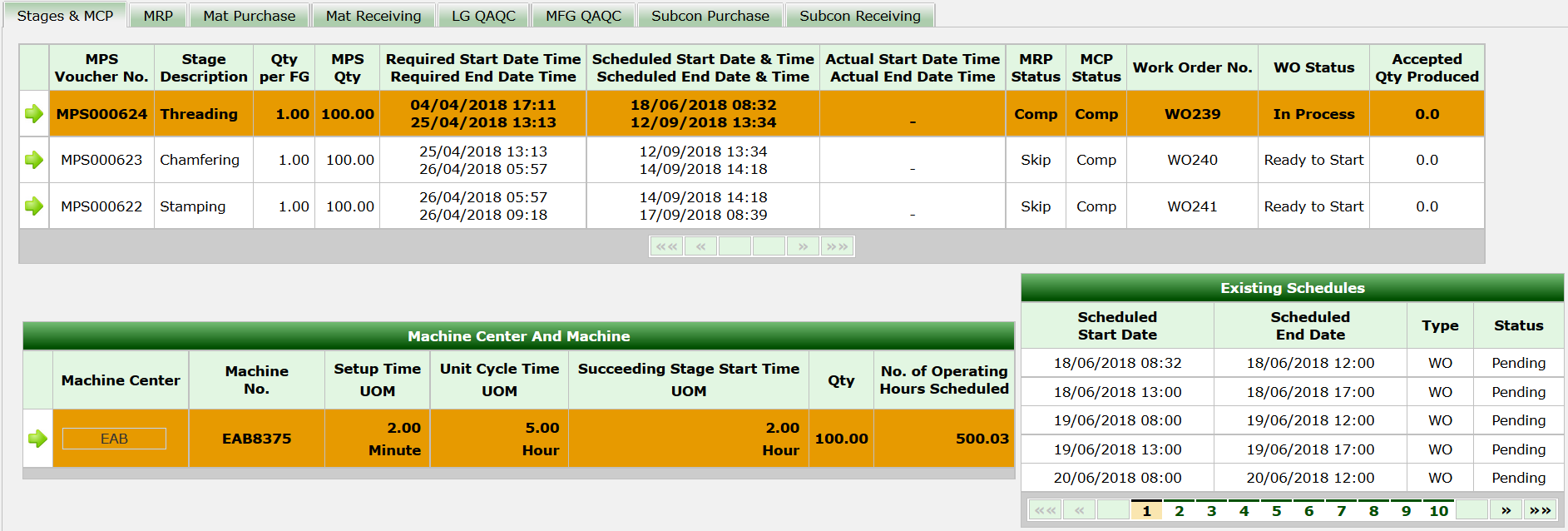1568x531 pixels.
Task: Click work order WO239 cell
Action: [1192, 114]
